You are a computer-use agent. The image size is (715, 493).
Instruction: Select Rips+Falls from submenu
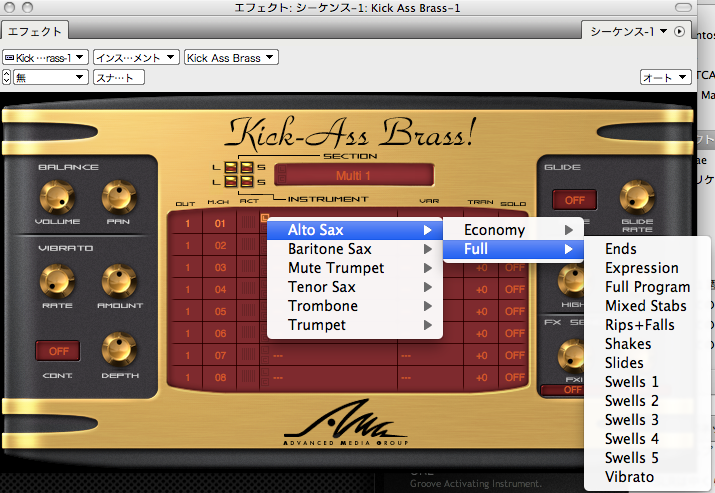(648, 325)
